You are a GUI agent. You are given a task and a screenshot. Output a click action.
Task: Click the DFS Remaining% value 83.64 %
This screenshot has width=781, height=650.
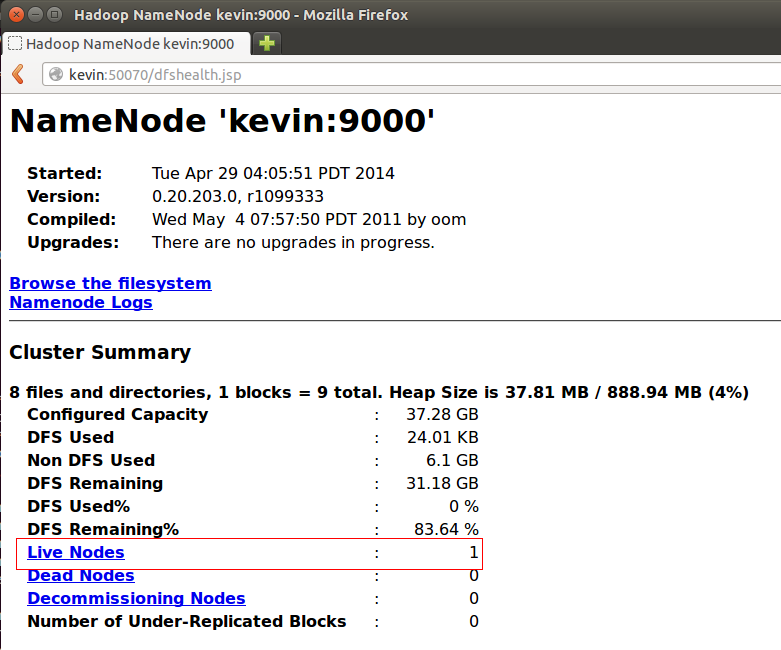(x=446, y=528)
